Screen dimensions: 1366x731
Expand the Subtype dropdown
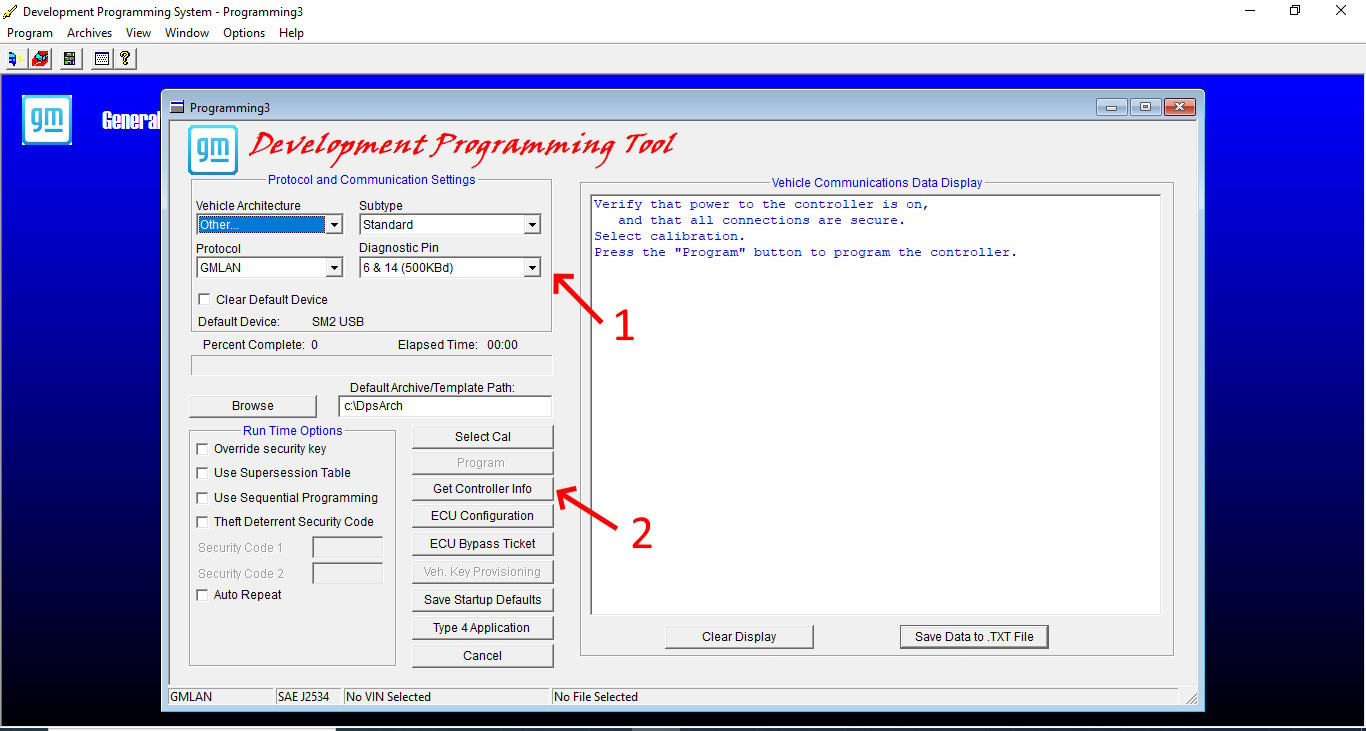(x=532, y=225)
